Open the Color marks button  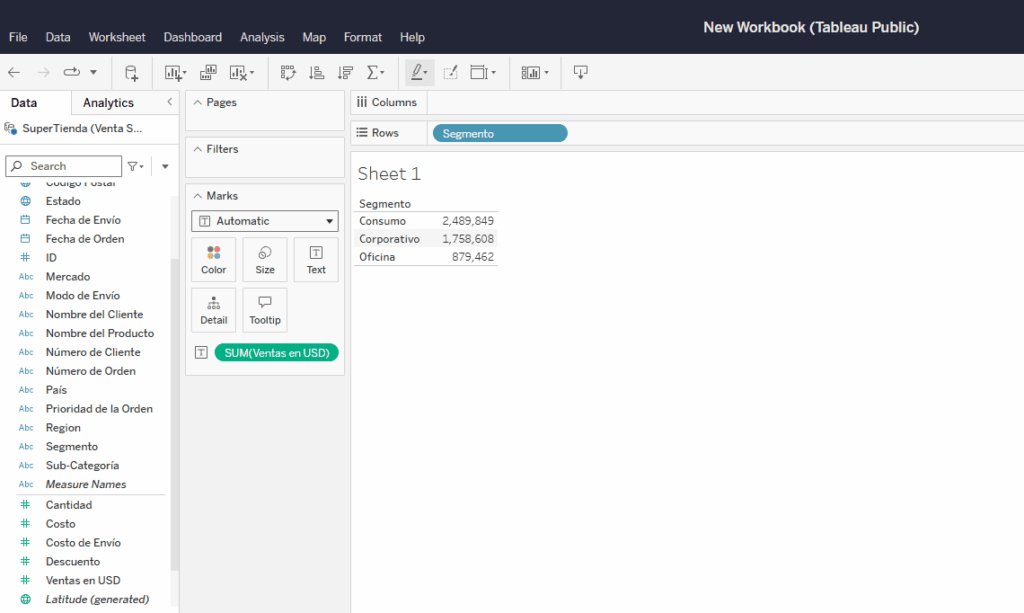214,259
